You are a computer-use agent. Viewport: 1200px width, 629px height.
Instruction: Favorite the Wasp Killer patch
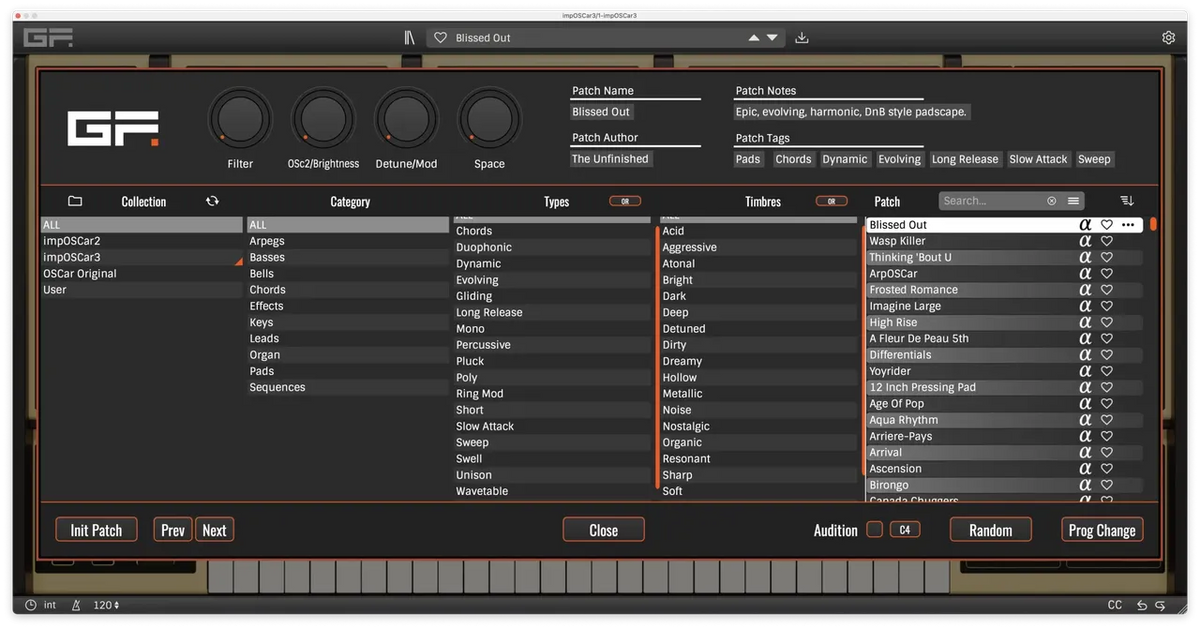point(1107,241)
